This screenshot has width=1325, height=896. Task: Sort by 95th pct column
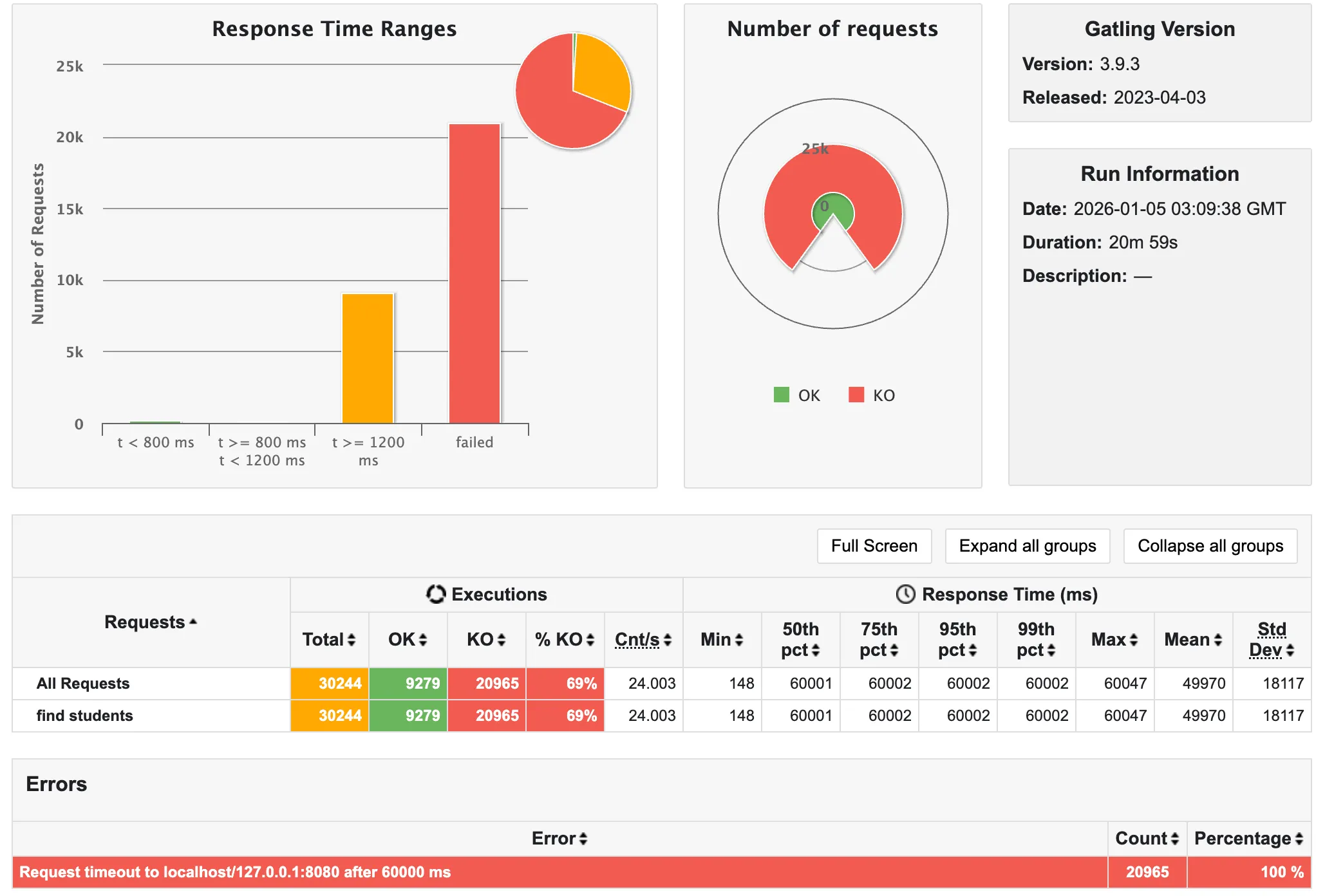tap(957, 640)
